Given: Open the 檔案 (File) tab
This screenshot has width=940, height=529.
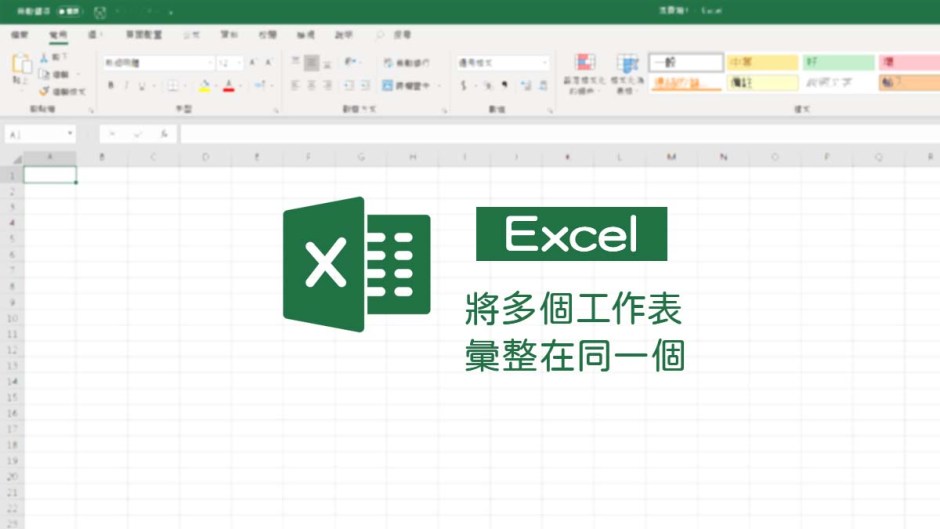Looking at the screenshot, I should click(19, 34).
